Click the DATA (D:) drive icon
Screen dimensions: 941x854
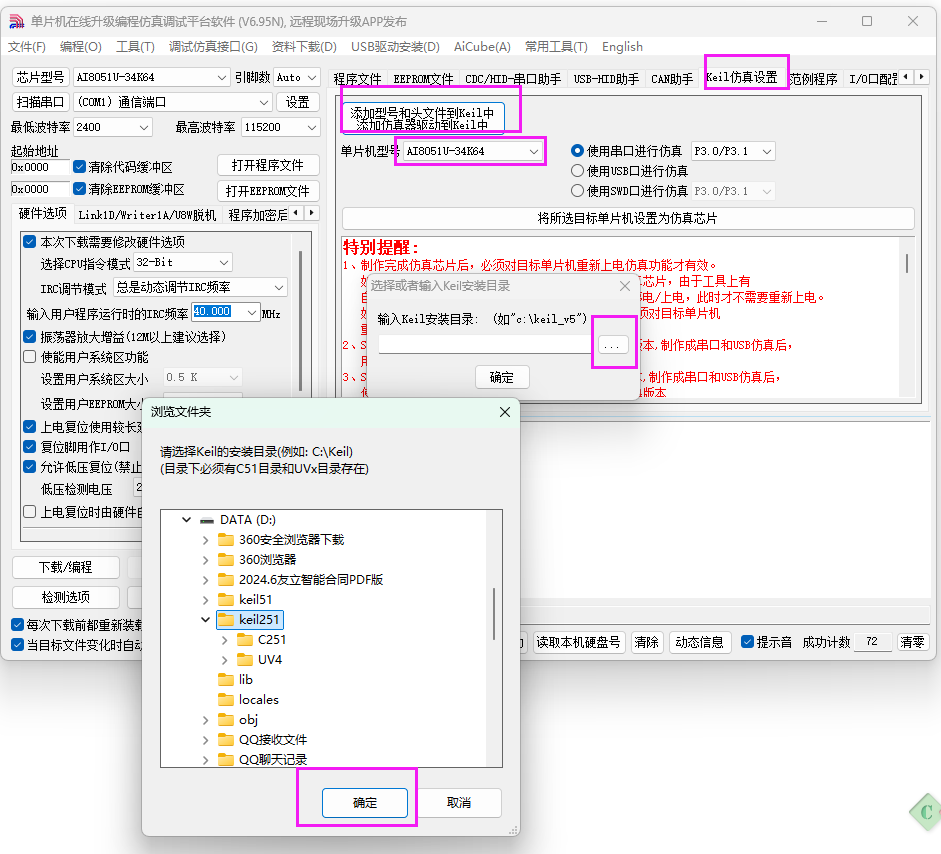(x=207, y=520)
